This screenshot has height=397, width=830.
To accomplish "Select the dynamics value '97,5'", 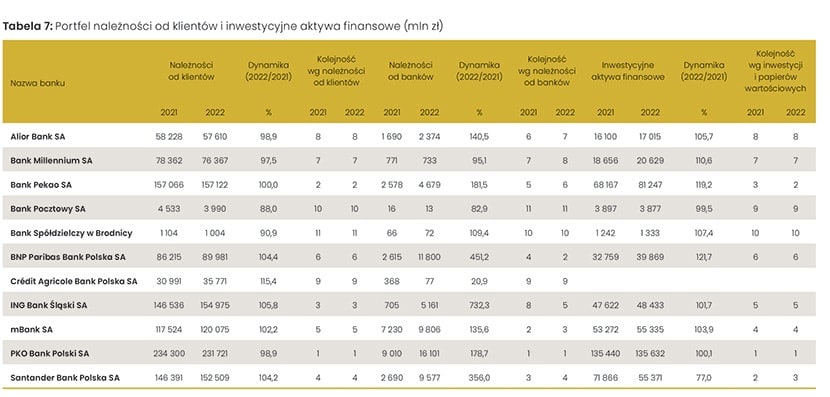I will 268,160.
